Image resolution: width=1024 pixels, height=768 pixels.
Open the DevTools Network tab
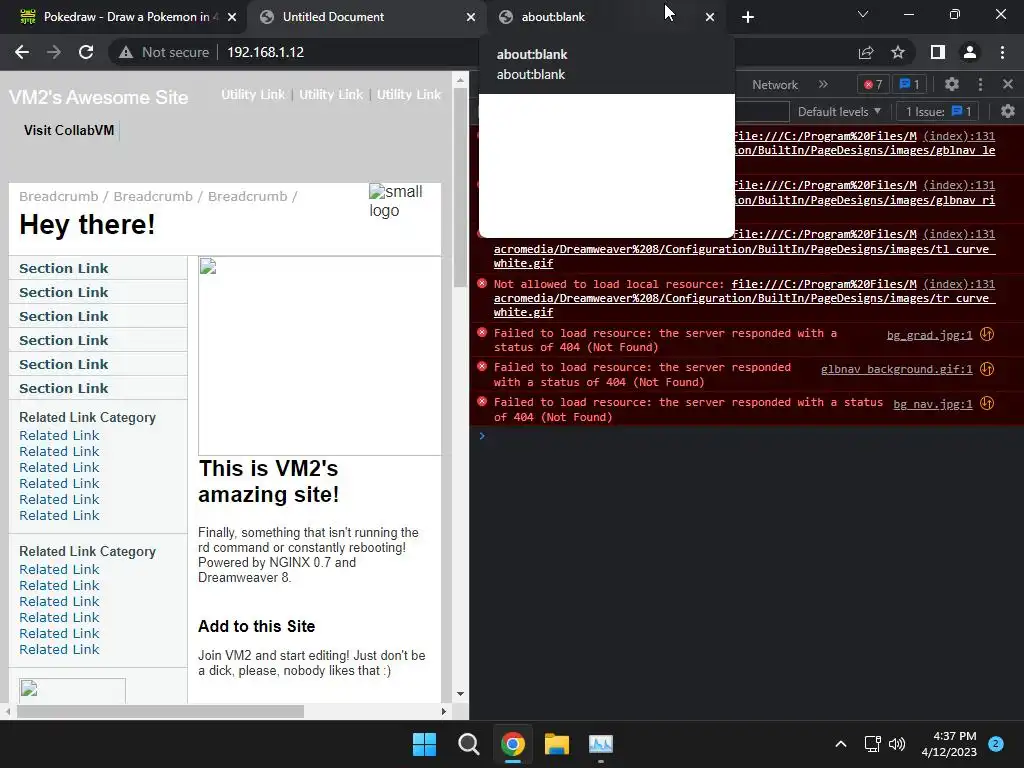coord(775,85)
